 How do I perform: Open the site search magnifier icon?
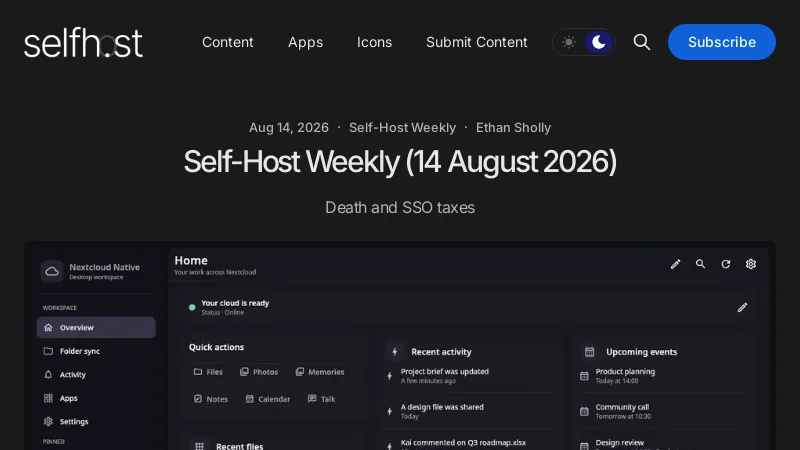point(641,42)
